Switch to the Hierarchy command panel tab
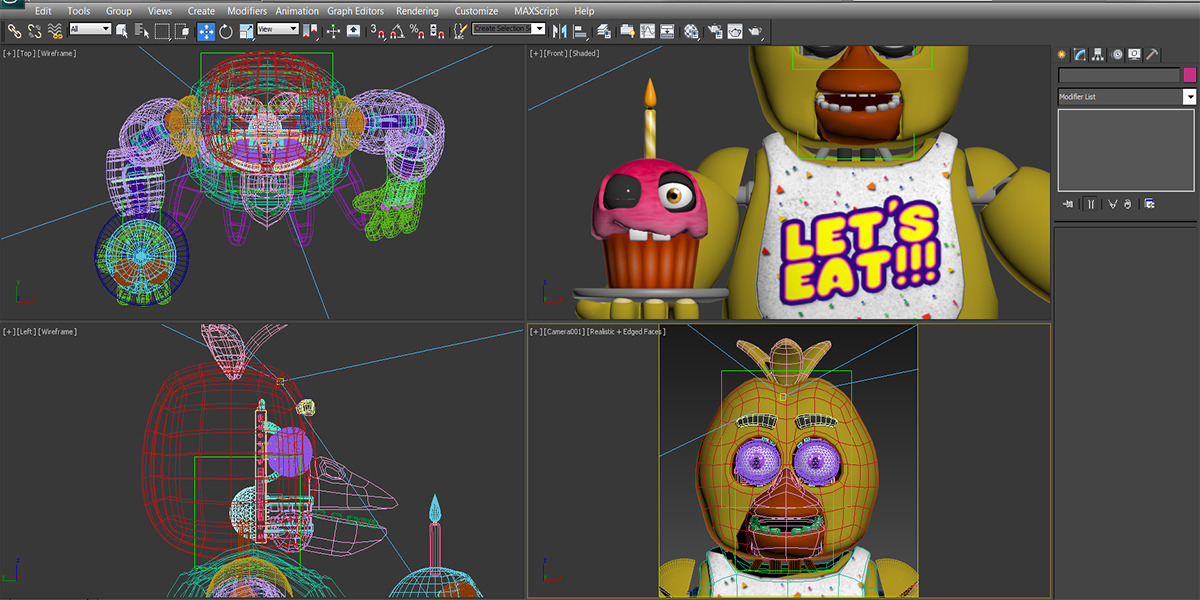 point(1098,54)
